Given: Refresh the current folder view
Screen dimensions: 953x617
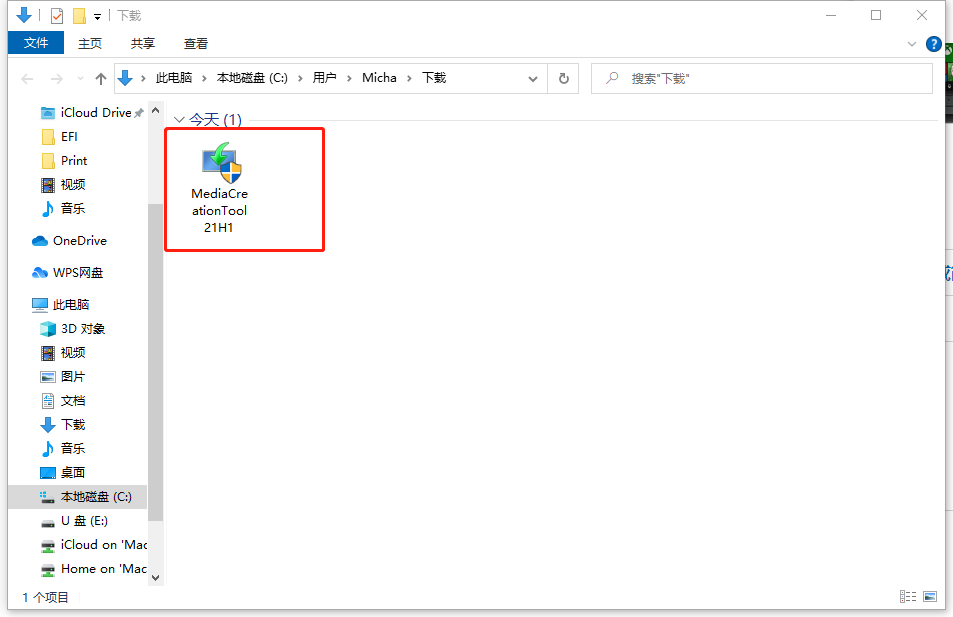Looking at the screenshot, I should click(x=564, y=78).
